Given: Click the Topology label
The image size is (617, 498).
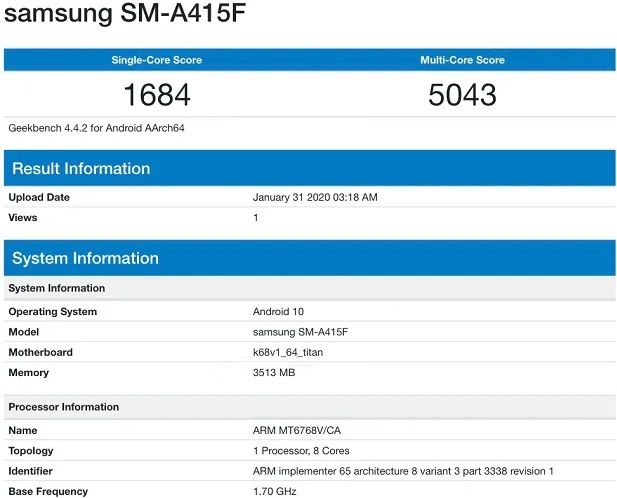Looking at the screenshot, I should (31, 451).
